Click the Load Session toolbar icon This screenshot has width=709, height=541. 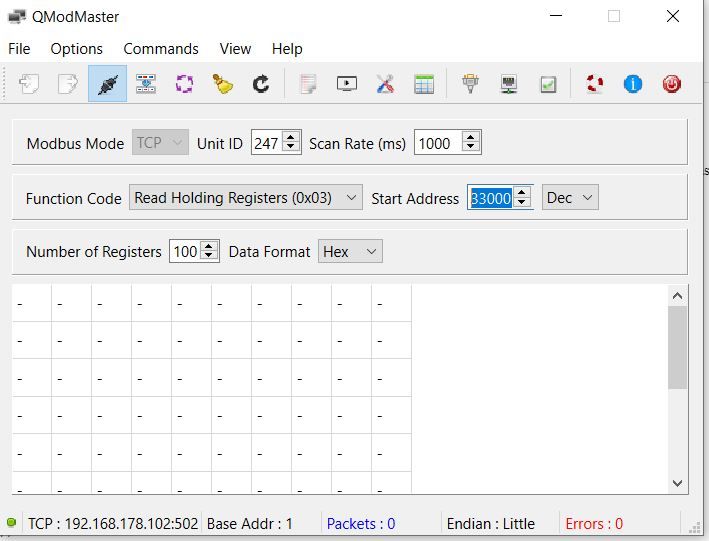click(x=30, y=84)
